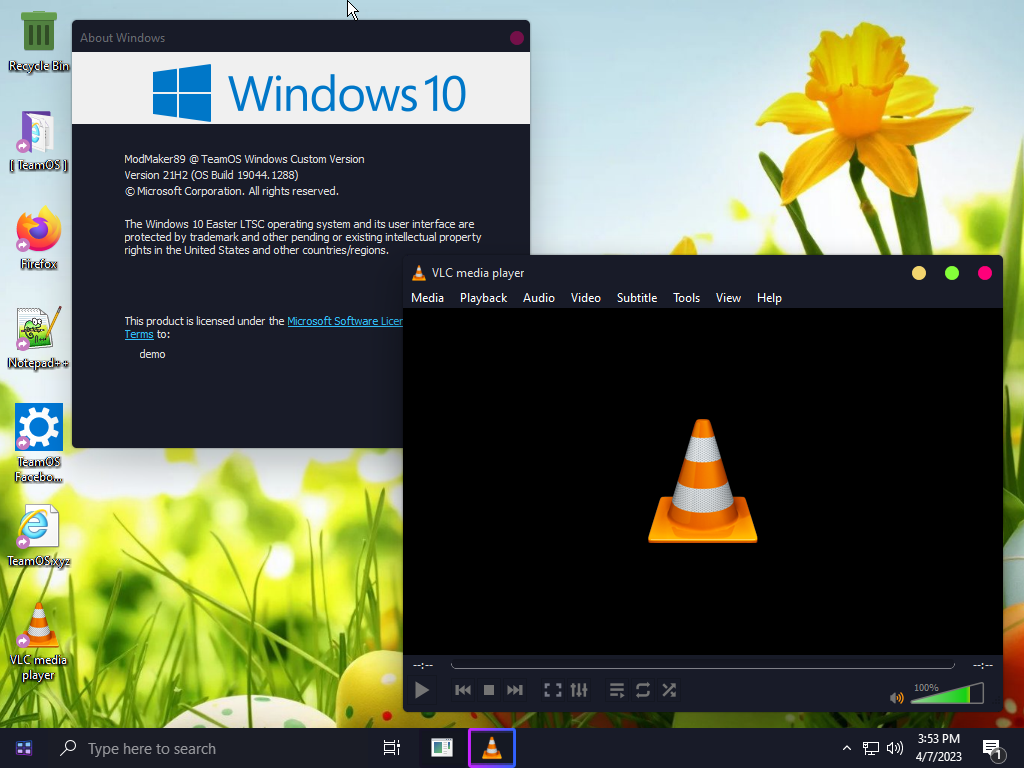Click the VLC remaining time label

[982, 665]
